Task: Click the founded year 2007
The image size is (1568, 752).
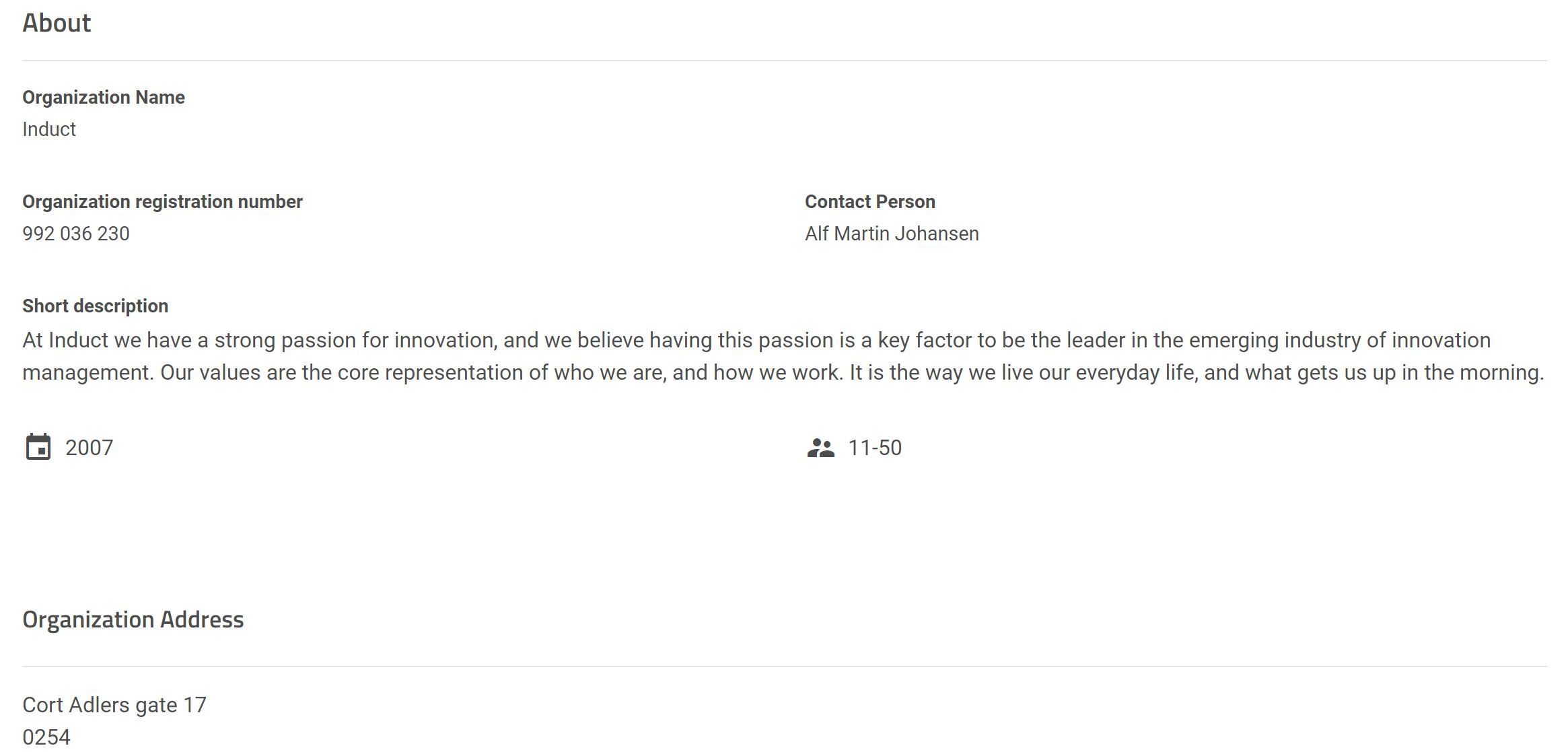Action: click(x=90, y=448)
